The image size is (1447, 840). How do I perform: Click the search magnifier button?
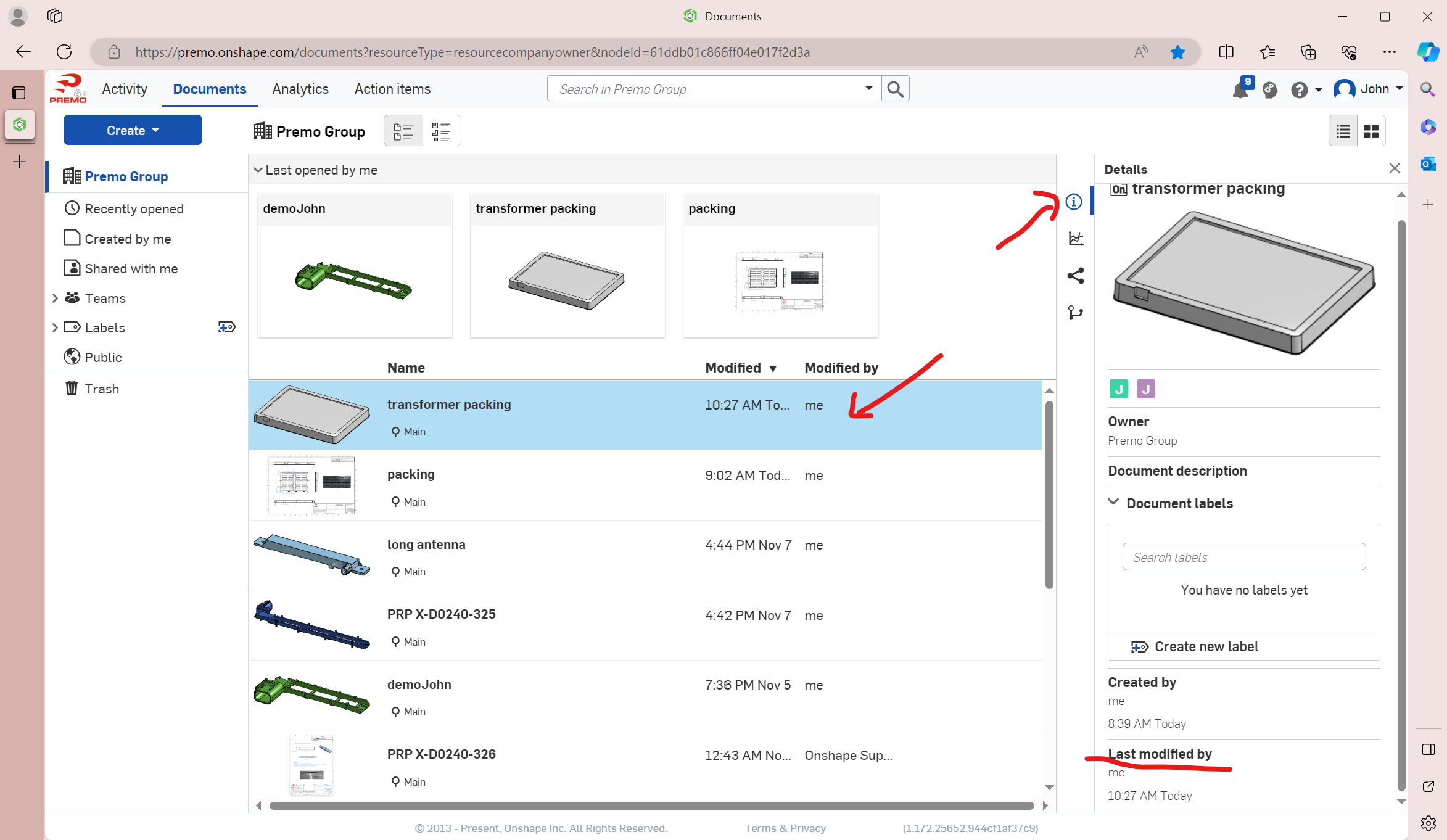pyautogui.click(x=896, y=89)
